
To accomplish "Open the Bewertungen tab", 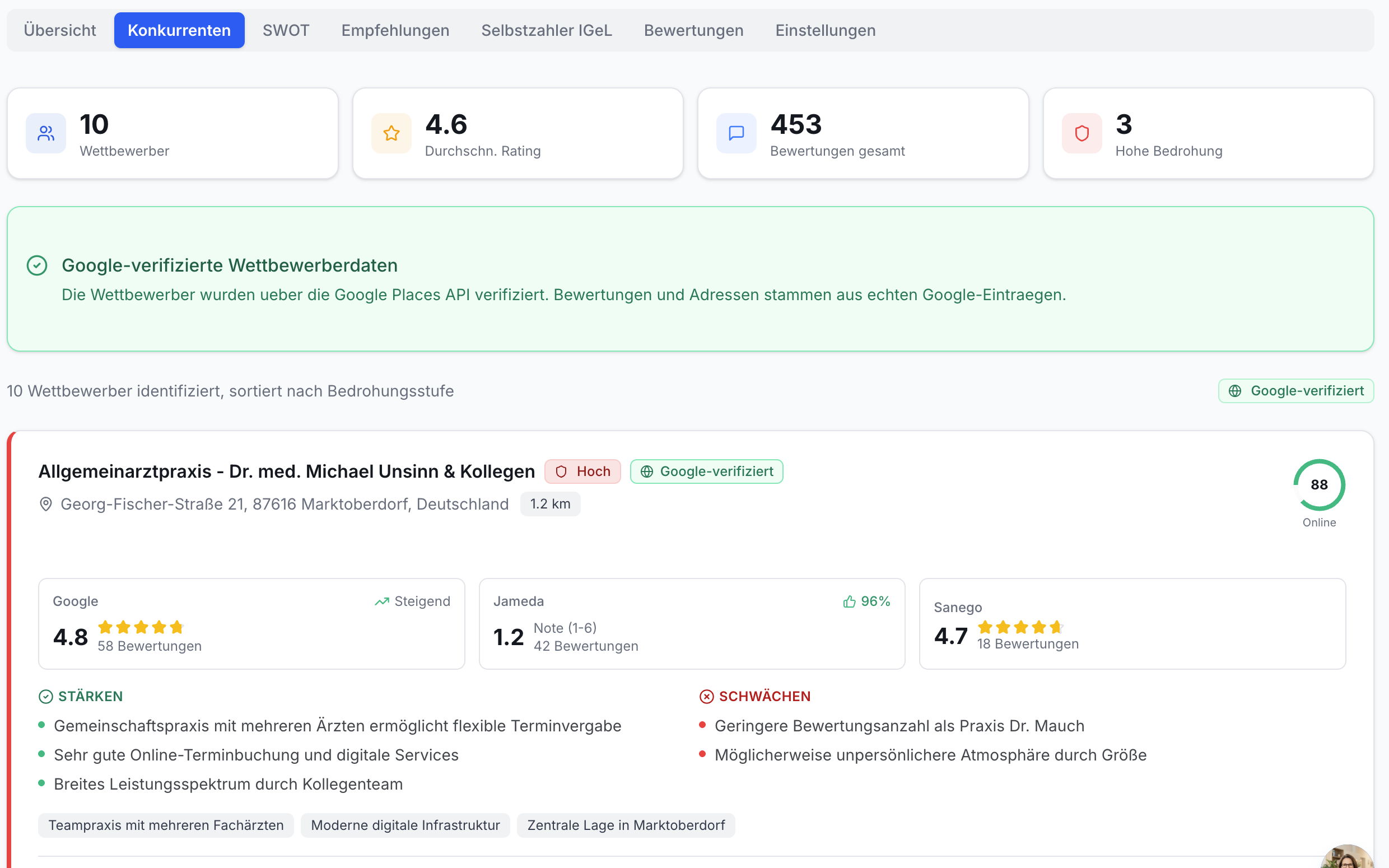I will (x=693, y=30).
